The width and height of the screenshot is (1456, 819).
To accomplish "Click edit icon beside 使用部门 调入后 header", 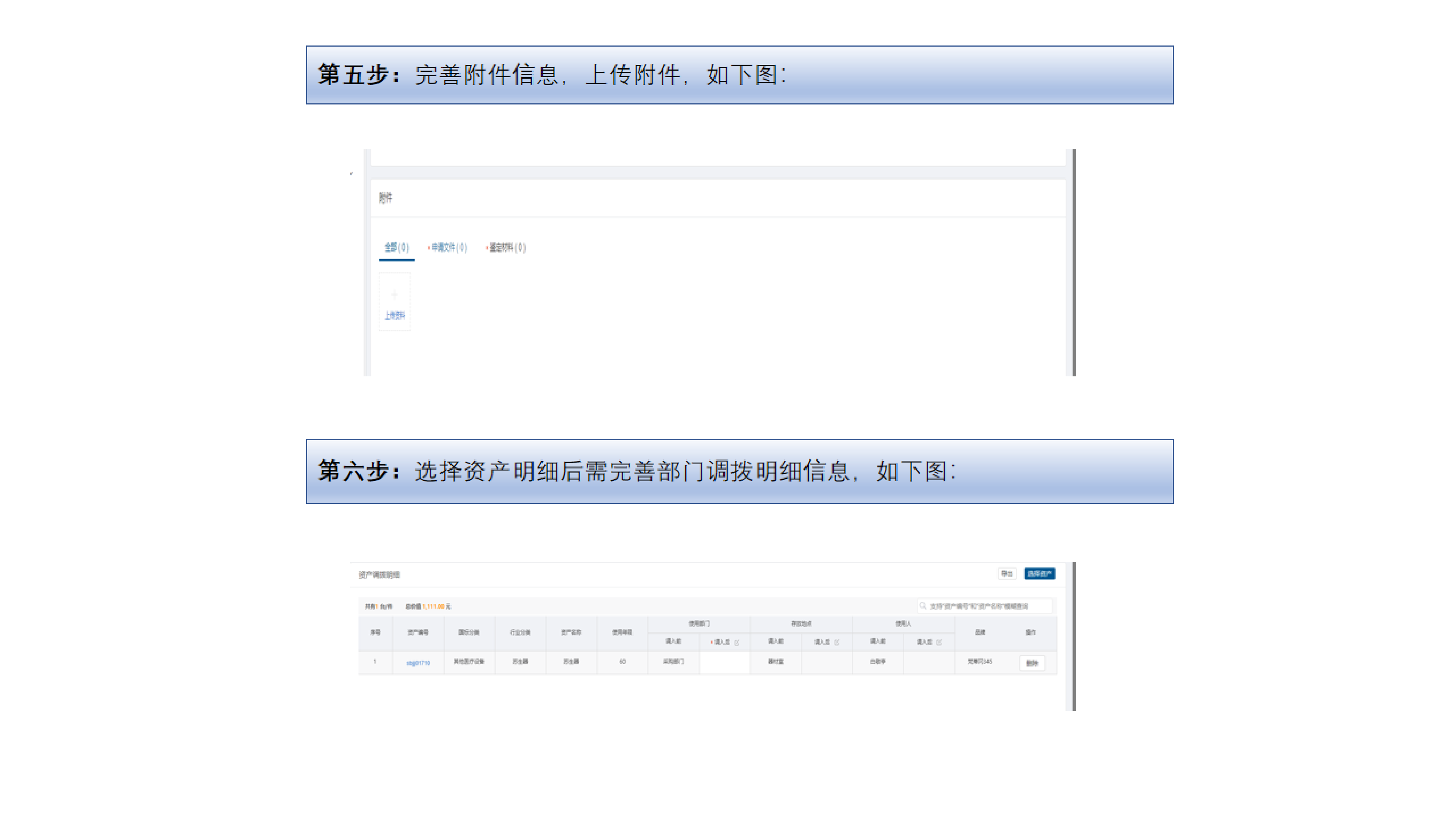I will click(736, 643).
